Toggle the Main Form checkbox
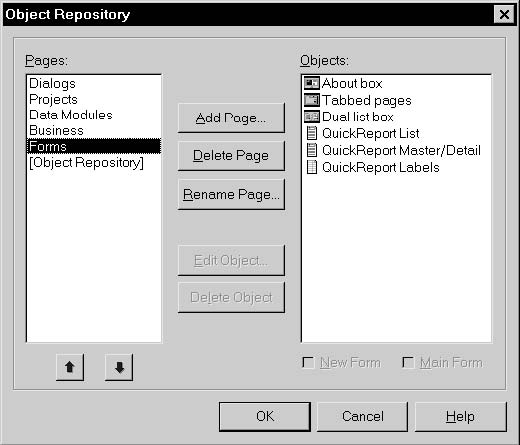Image resolution: width=520 pixels, height=445 pixels. [408, 362]
